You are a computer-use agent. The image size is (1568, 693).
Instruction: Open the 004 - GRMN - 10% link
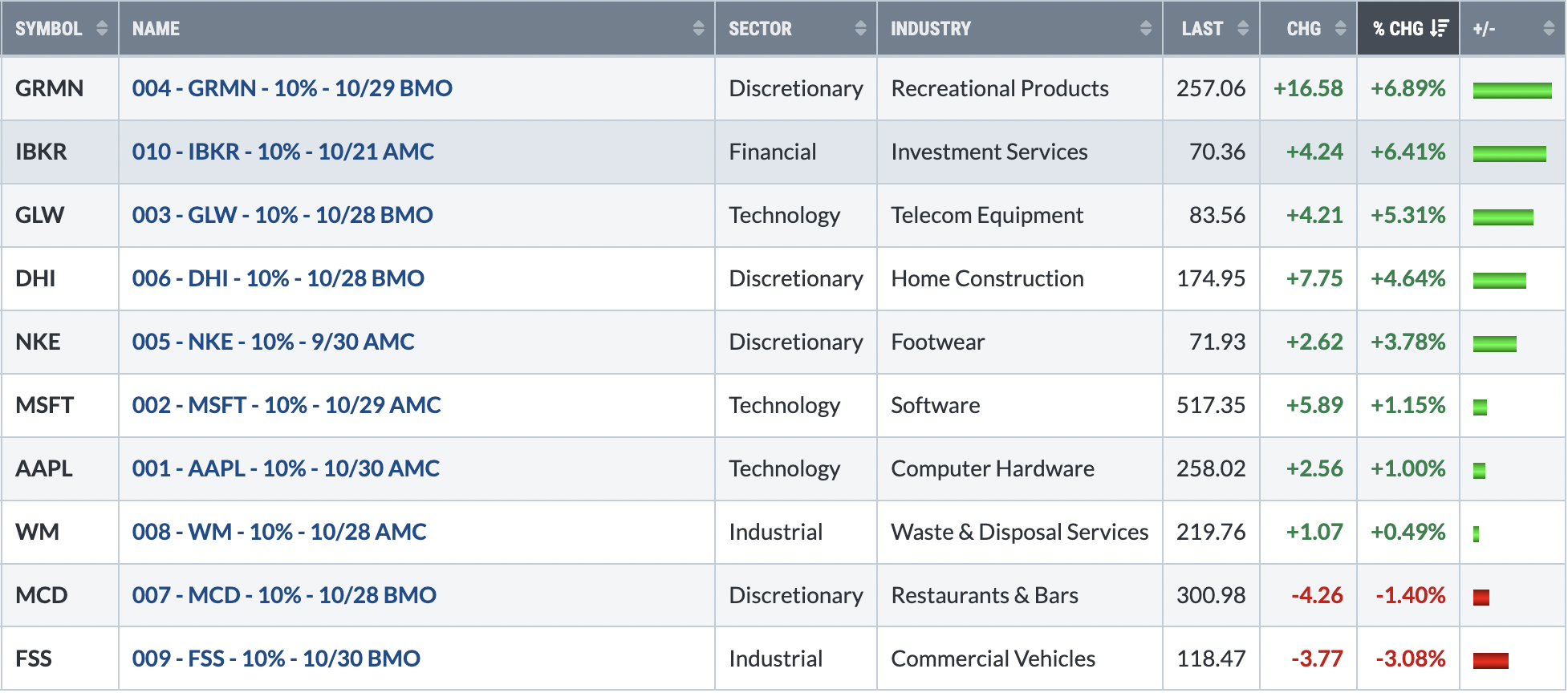pos(292,88)
